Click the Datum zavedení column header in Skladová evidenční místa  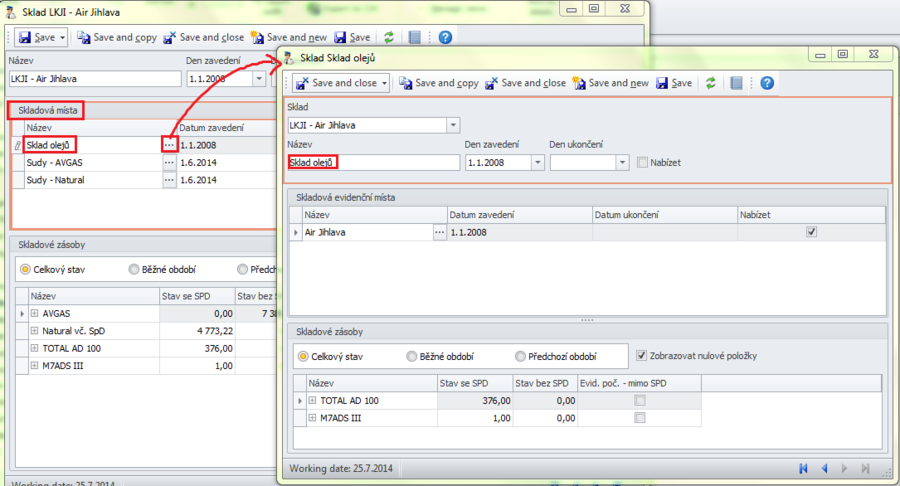coord(518,215)
